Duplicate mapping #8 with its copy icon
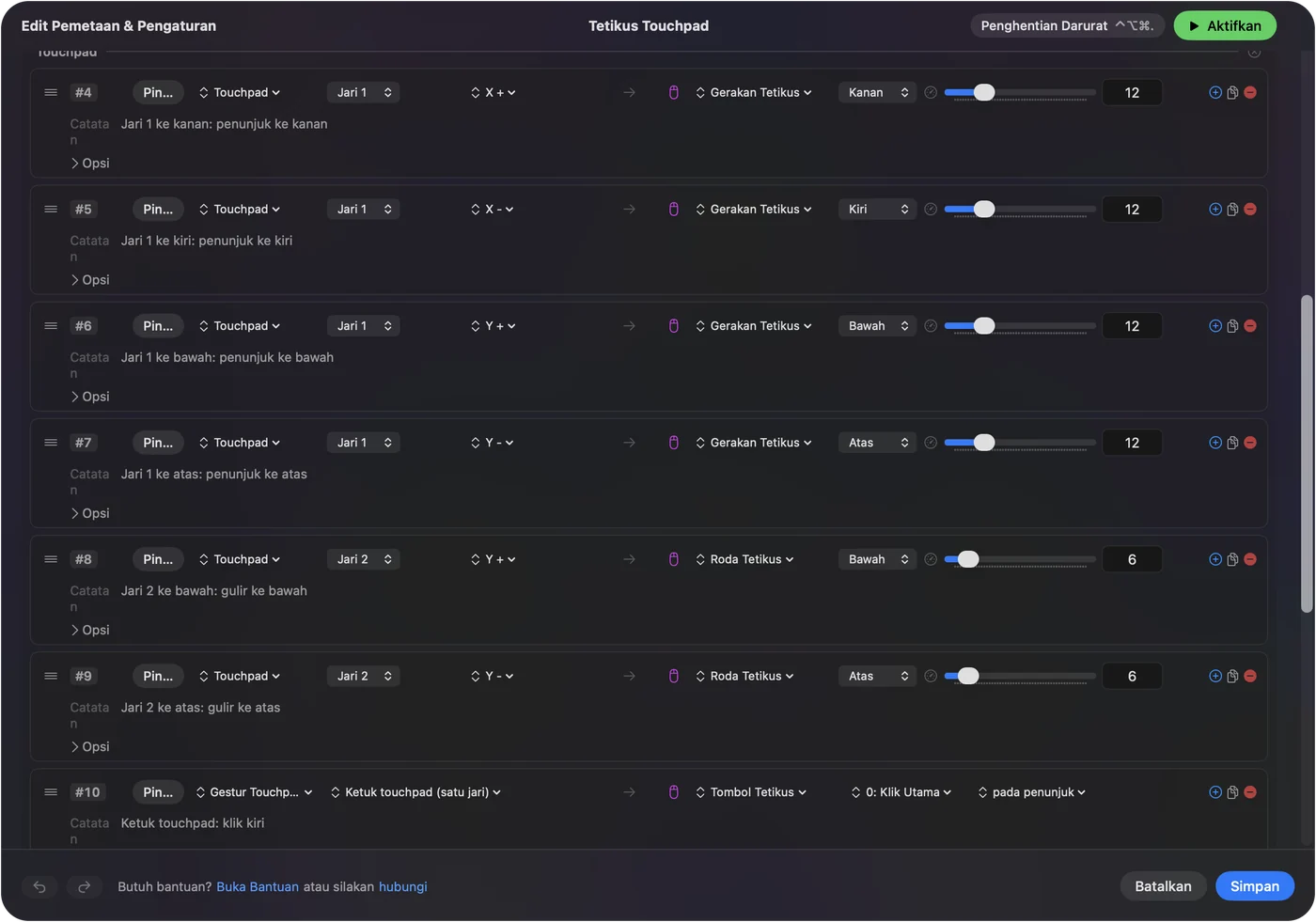The width and height of the screenshot is (1316, 922). coord(1232,559)
